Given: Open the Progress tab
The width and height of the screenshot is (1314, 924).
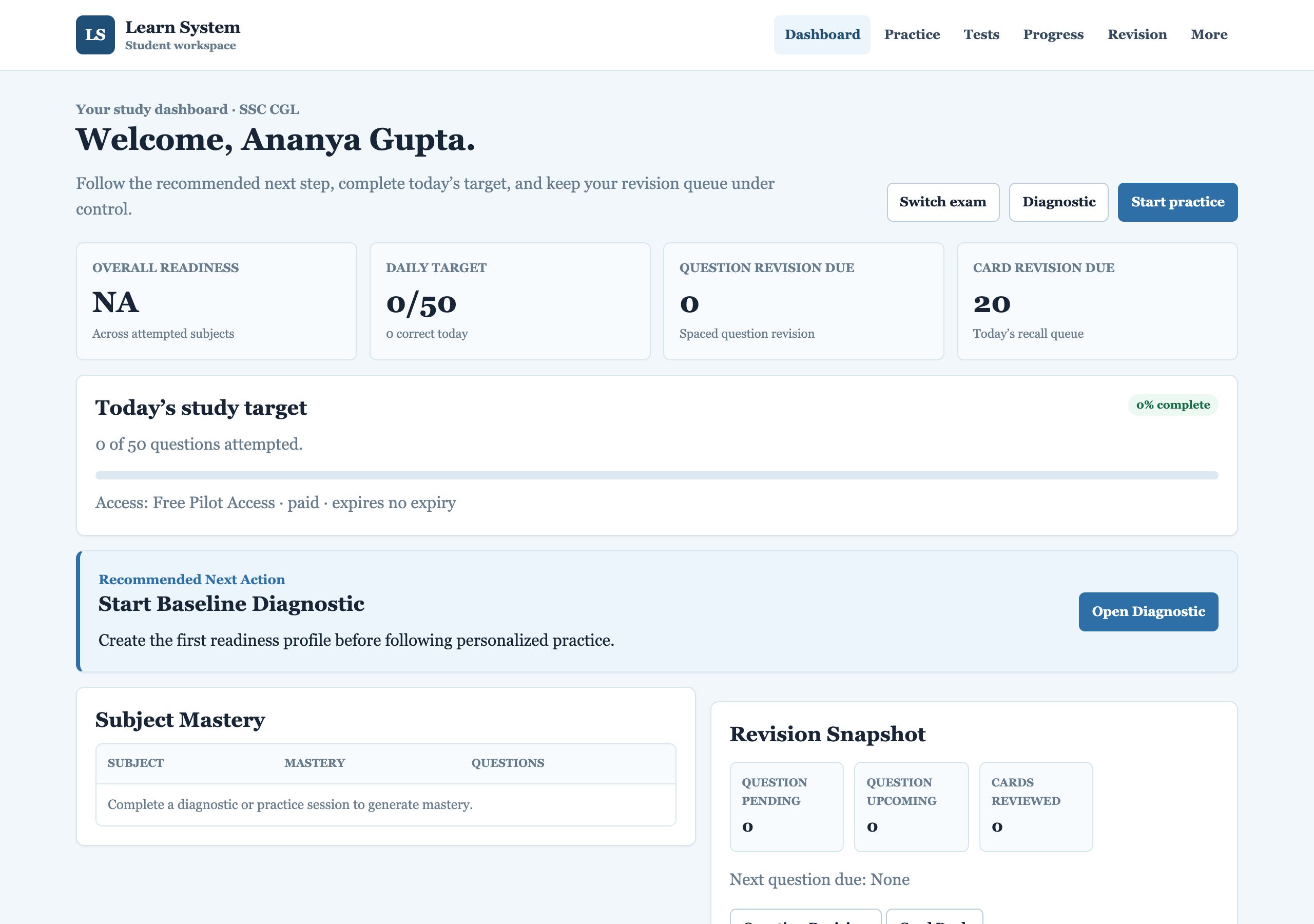Looking at the screenshot, I should pyautogui.click(x=1053, y=35).
